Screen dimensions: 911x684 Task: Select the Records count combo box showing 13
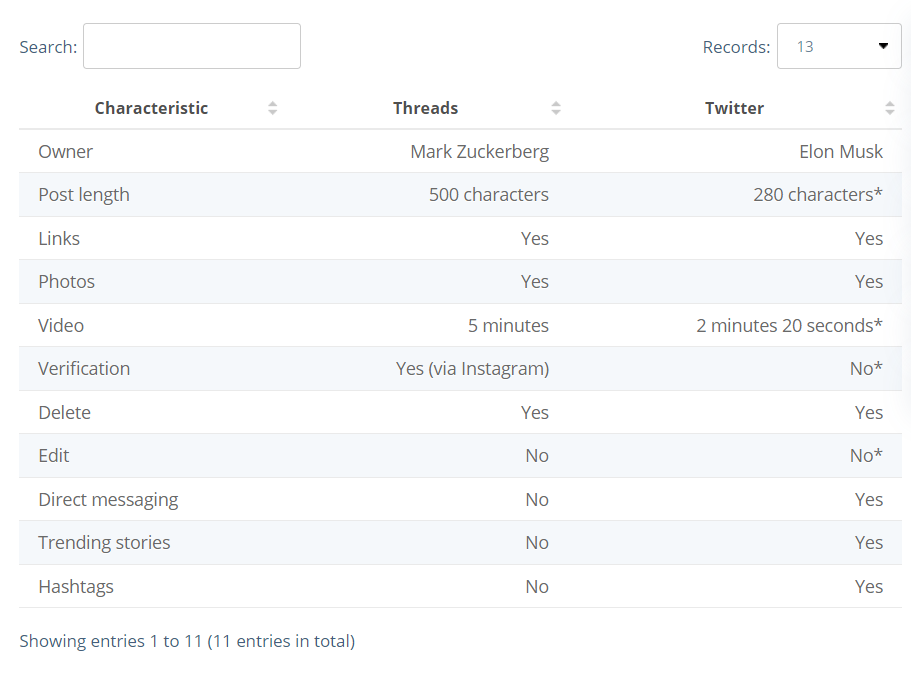839,46
